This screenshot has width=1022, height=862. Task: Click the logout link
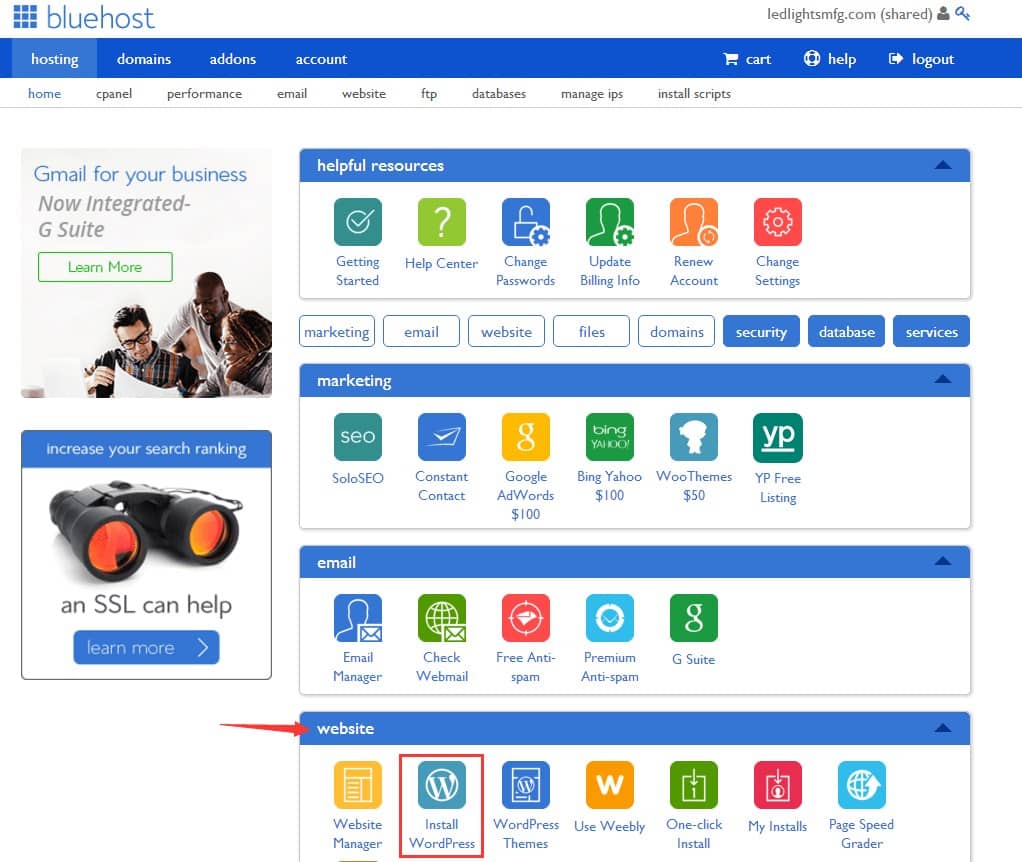[x=923, y=59]
